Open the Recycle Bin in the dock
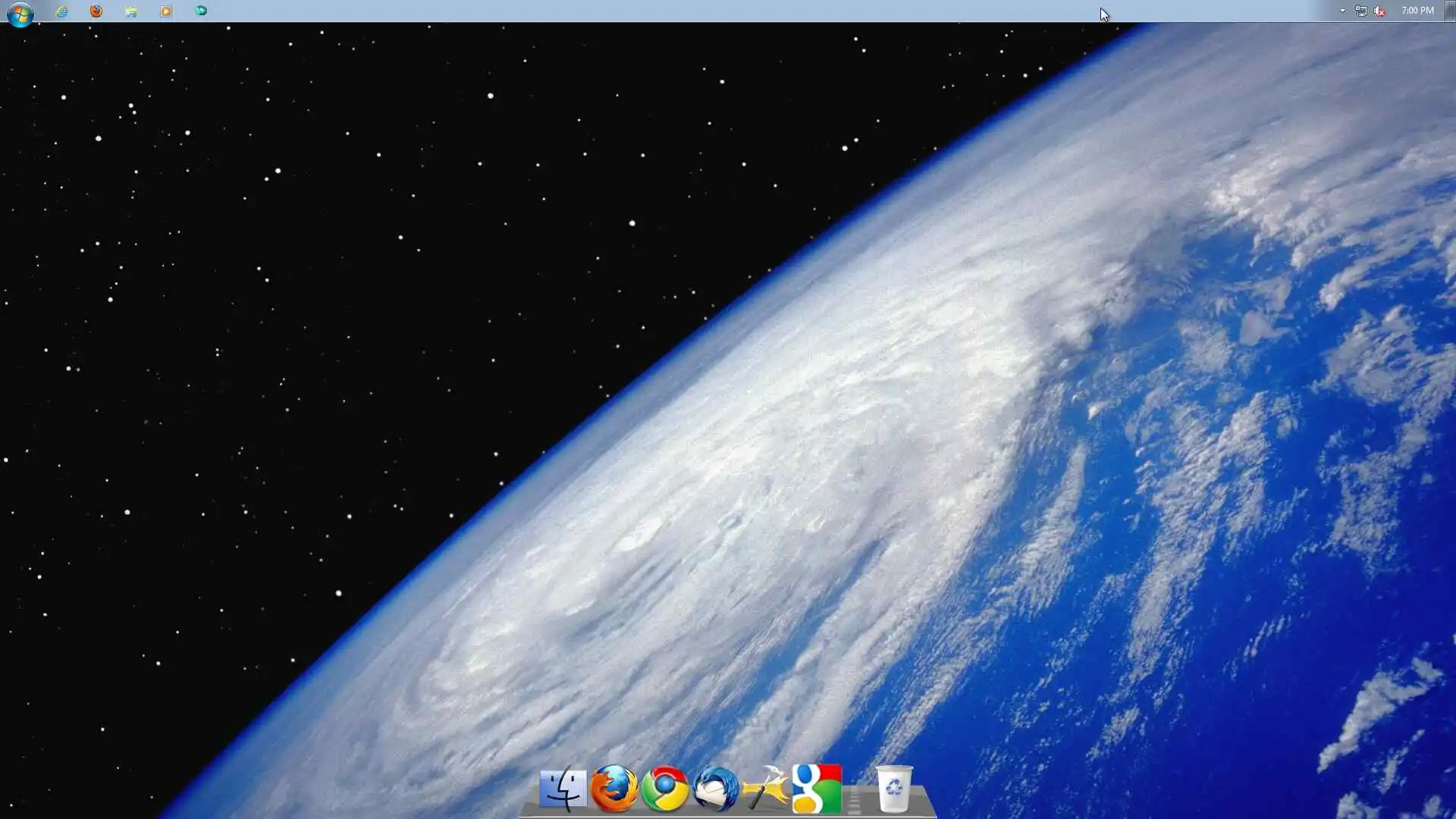1456x819 pixels. (x=894, y=789)
